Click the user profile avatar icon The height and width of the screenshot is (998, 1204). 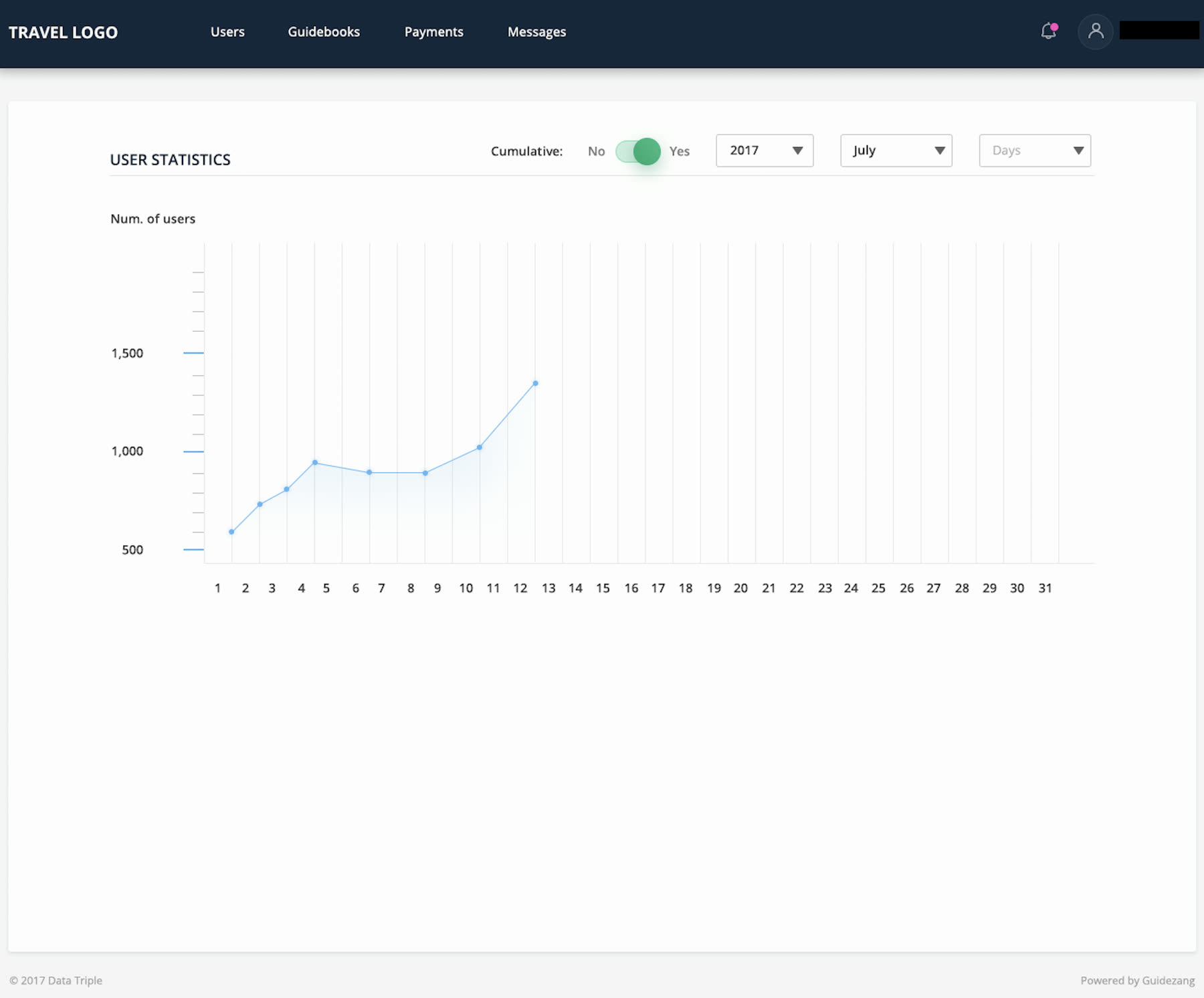coord(1096,31)
